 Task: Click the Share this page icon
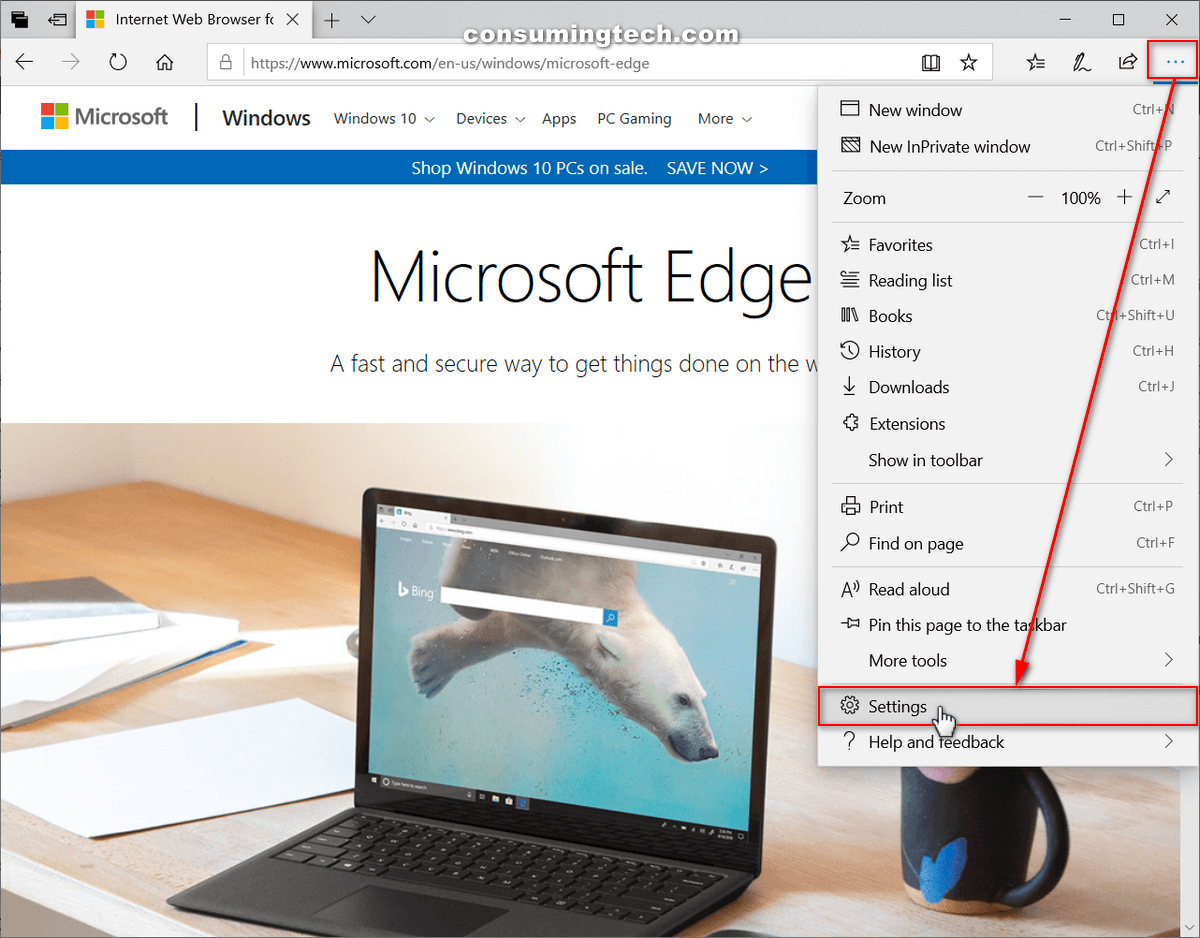coord(1127,63)
